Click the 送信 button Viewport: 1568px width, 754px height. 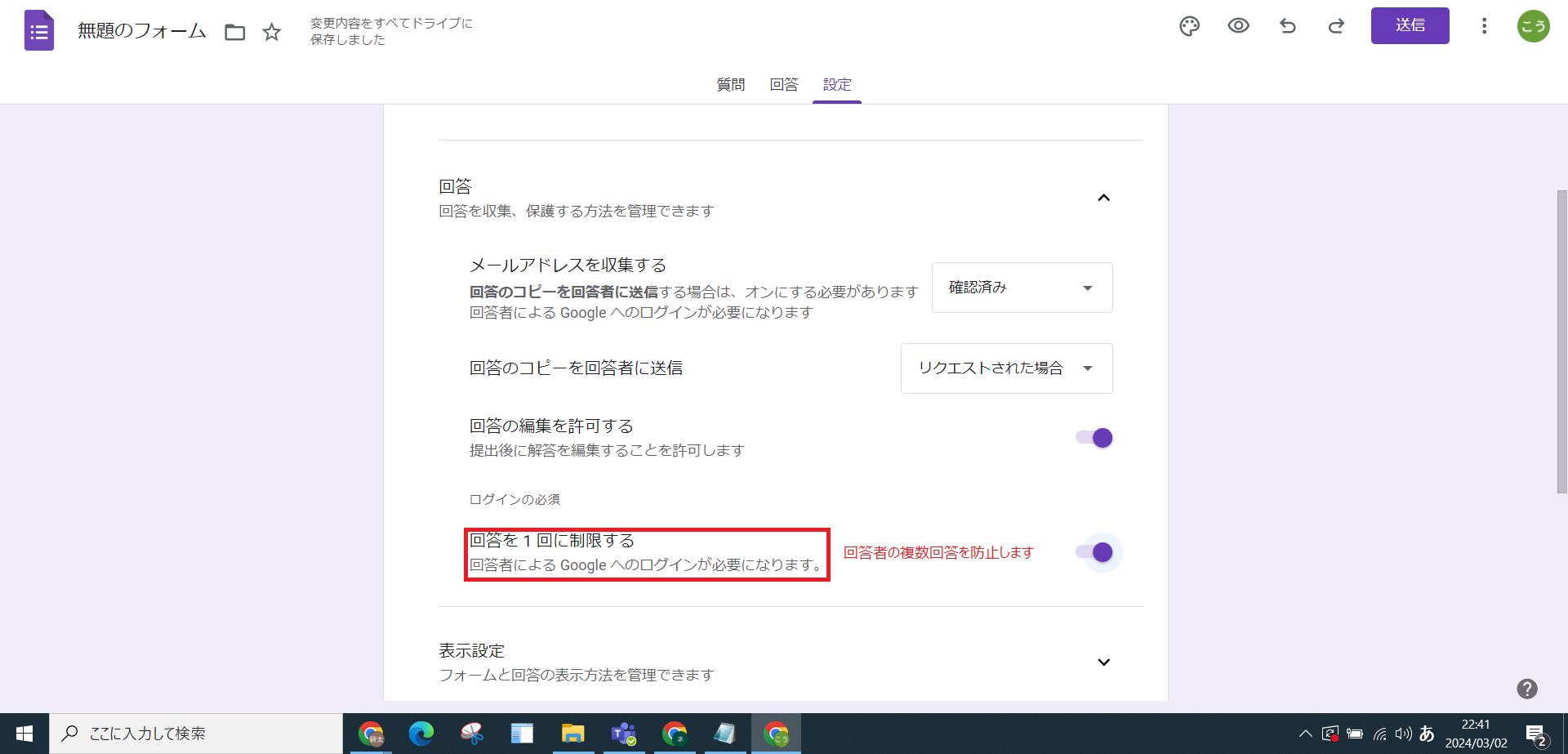(x=1410, y=25)
